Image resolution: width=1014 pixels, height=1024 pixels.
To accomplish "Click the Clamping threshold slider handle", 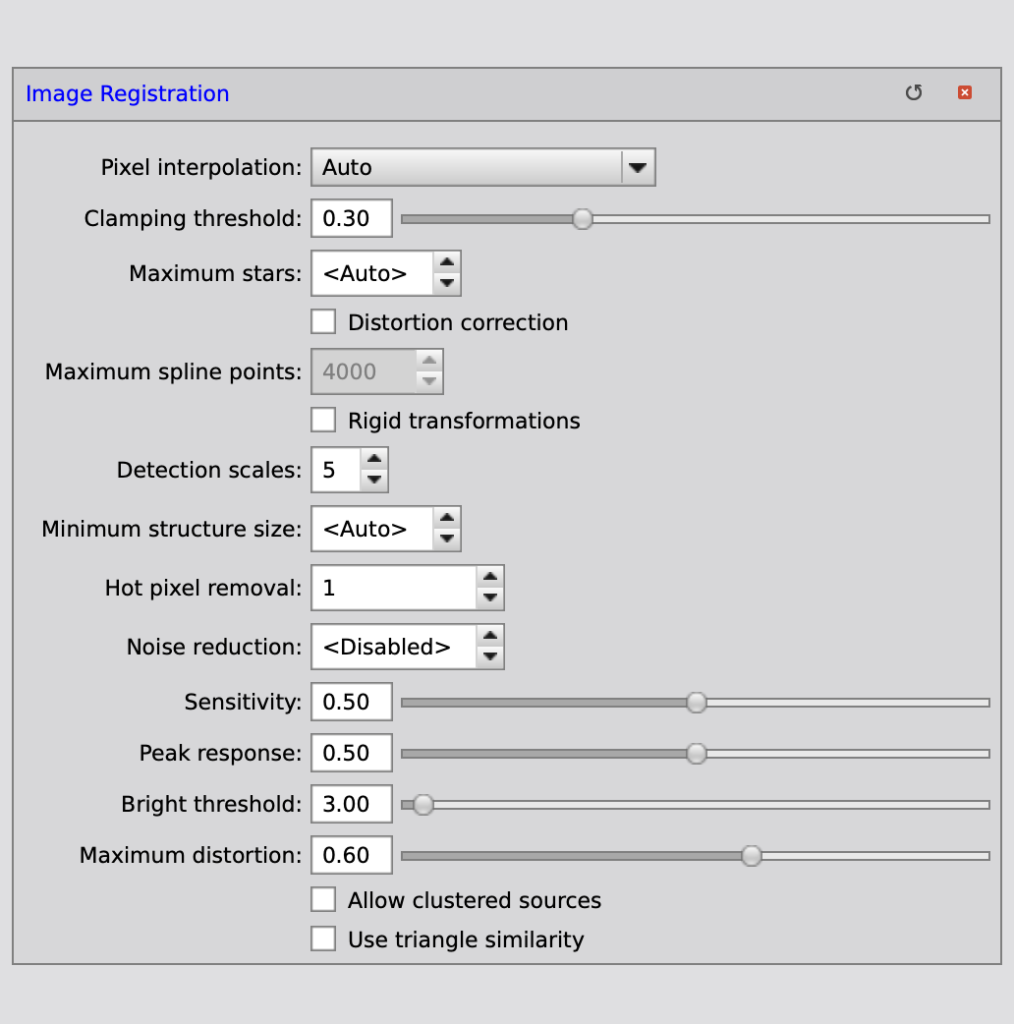I will point(582,219).
